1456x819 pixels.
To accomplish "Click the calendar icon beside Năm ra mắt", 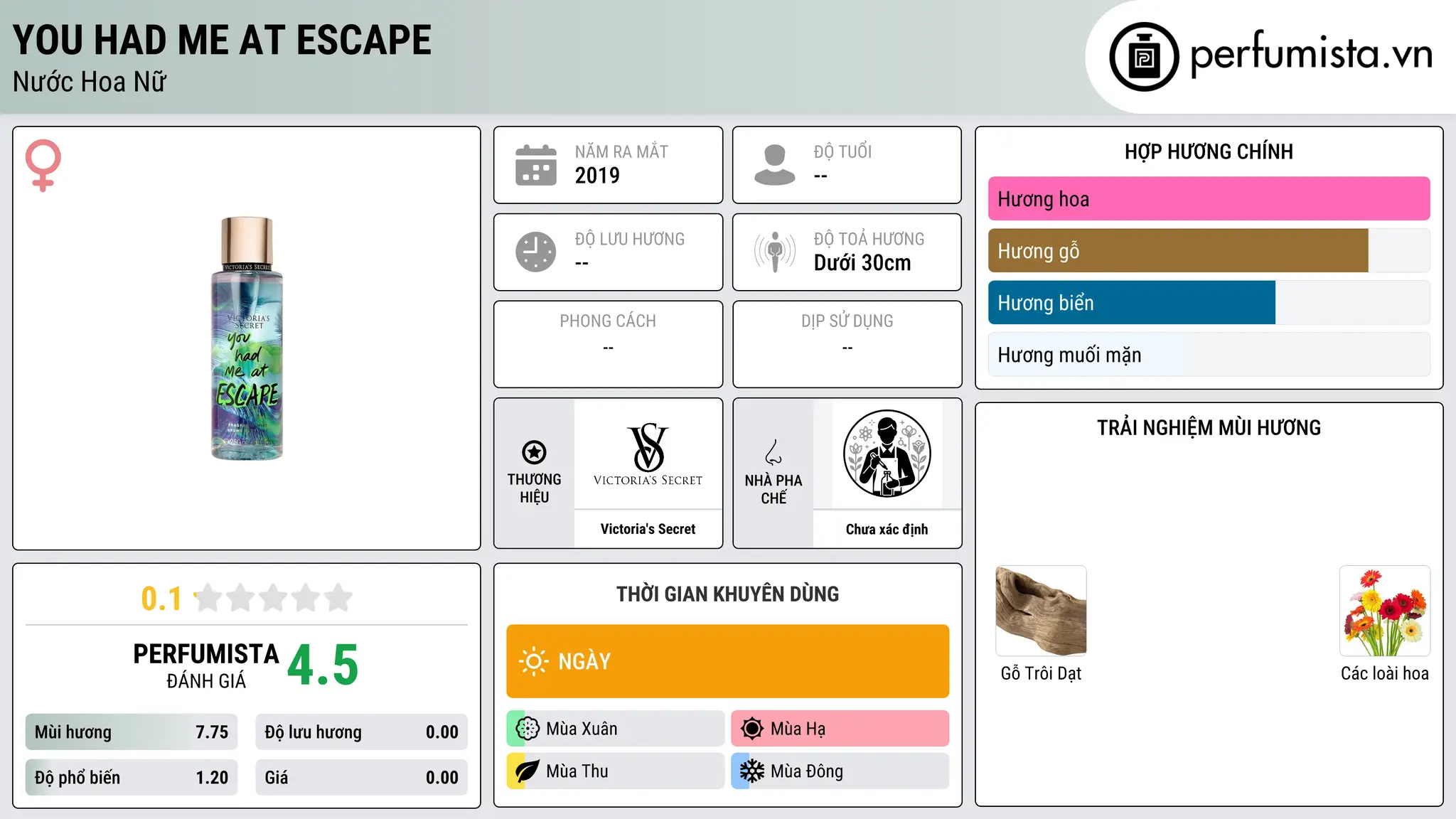I will pos(536,165).
